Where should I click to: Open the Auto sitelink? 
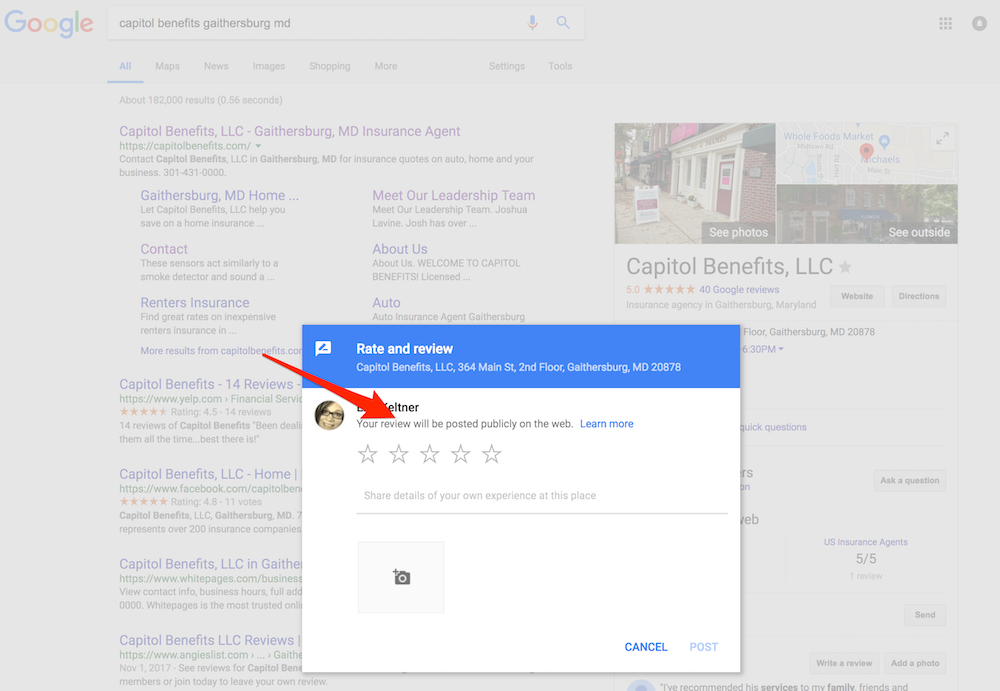(x=386, y=302)
